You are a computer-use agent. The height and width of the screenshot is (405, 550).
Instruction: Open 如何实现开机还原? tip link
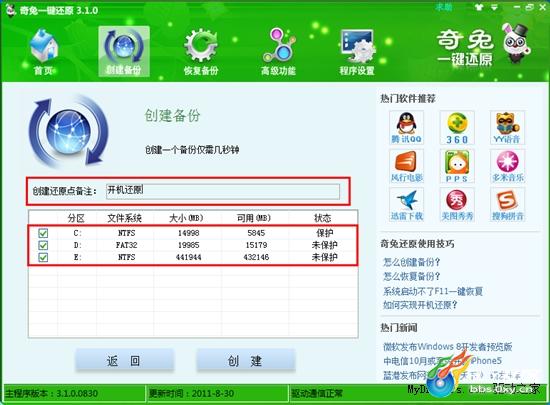420,305
